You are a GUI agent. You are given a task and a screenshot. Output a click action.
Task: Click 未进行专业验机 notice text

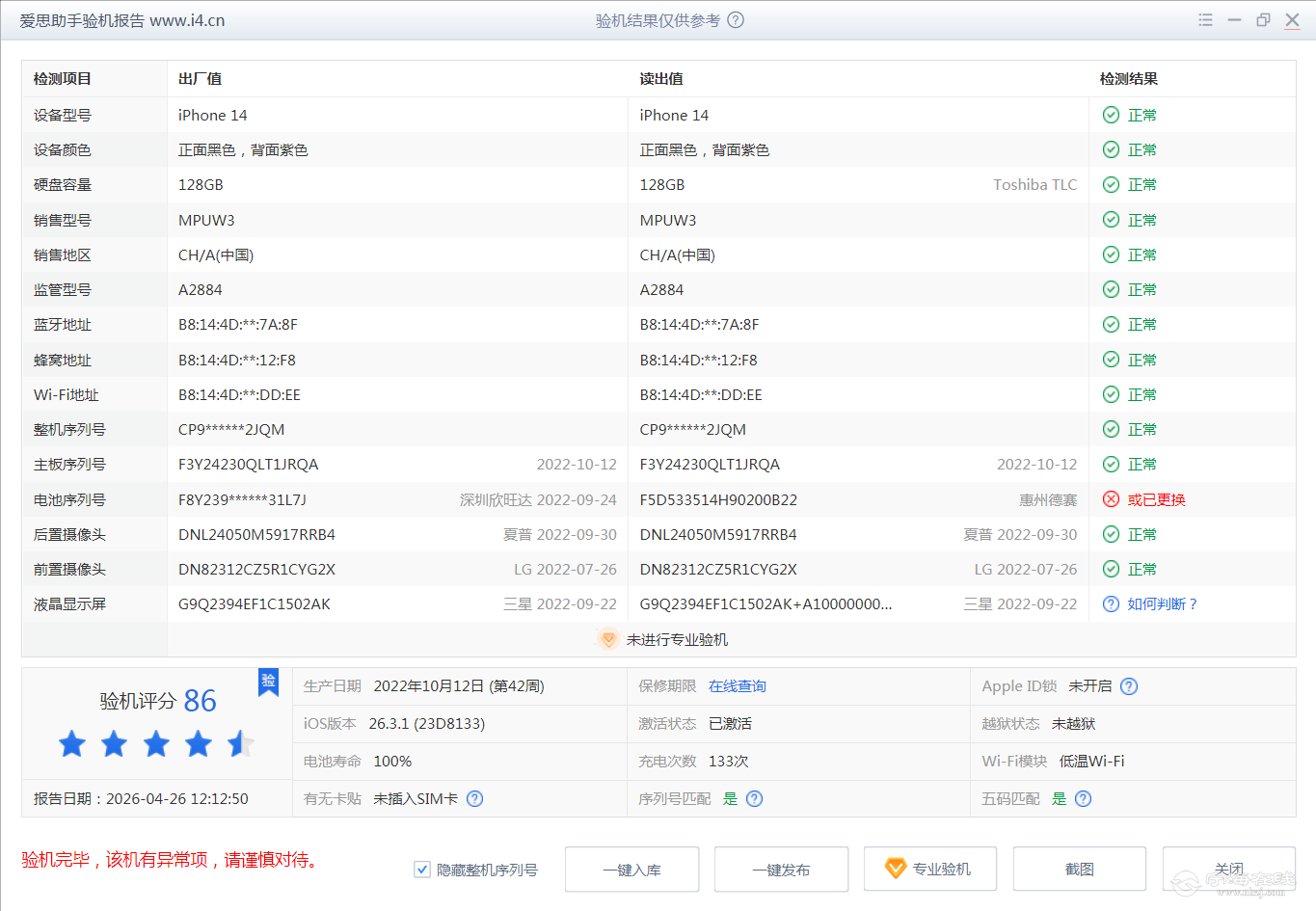tap(677, 640)
